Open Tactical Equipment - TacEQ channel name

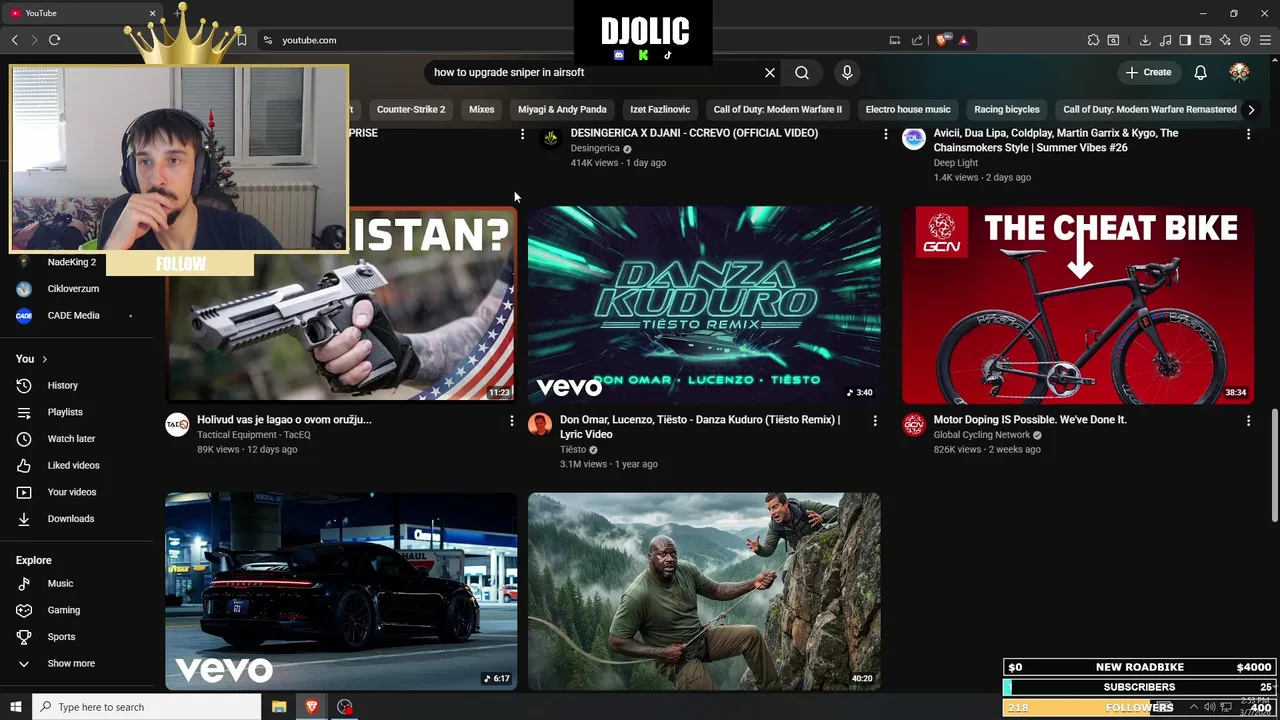254,435
